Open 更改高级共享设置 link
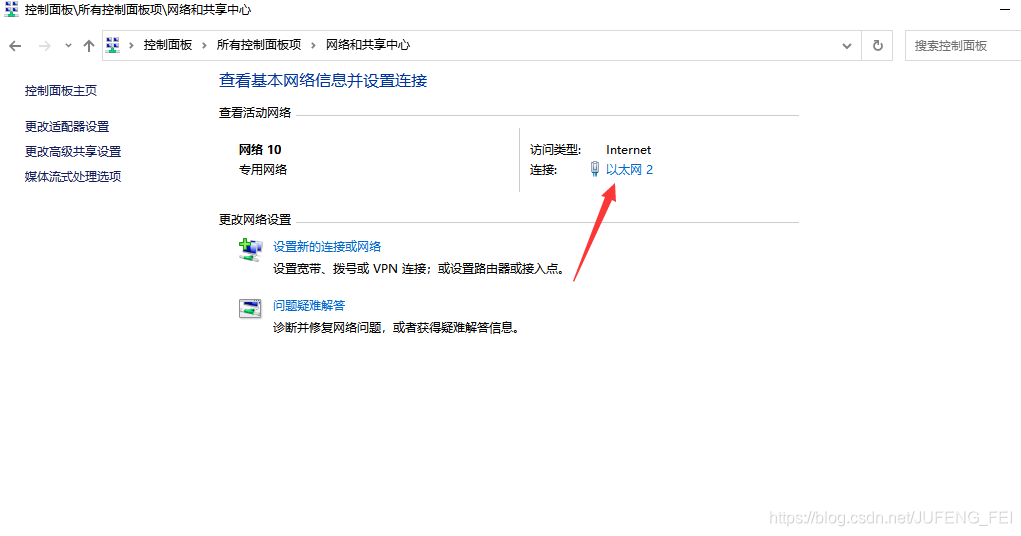This screenshot has height=536, width=1021. tap(73, 151)
